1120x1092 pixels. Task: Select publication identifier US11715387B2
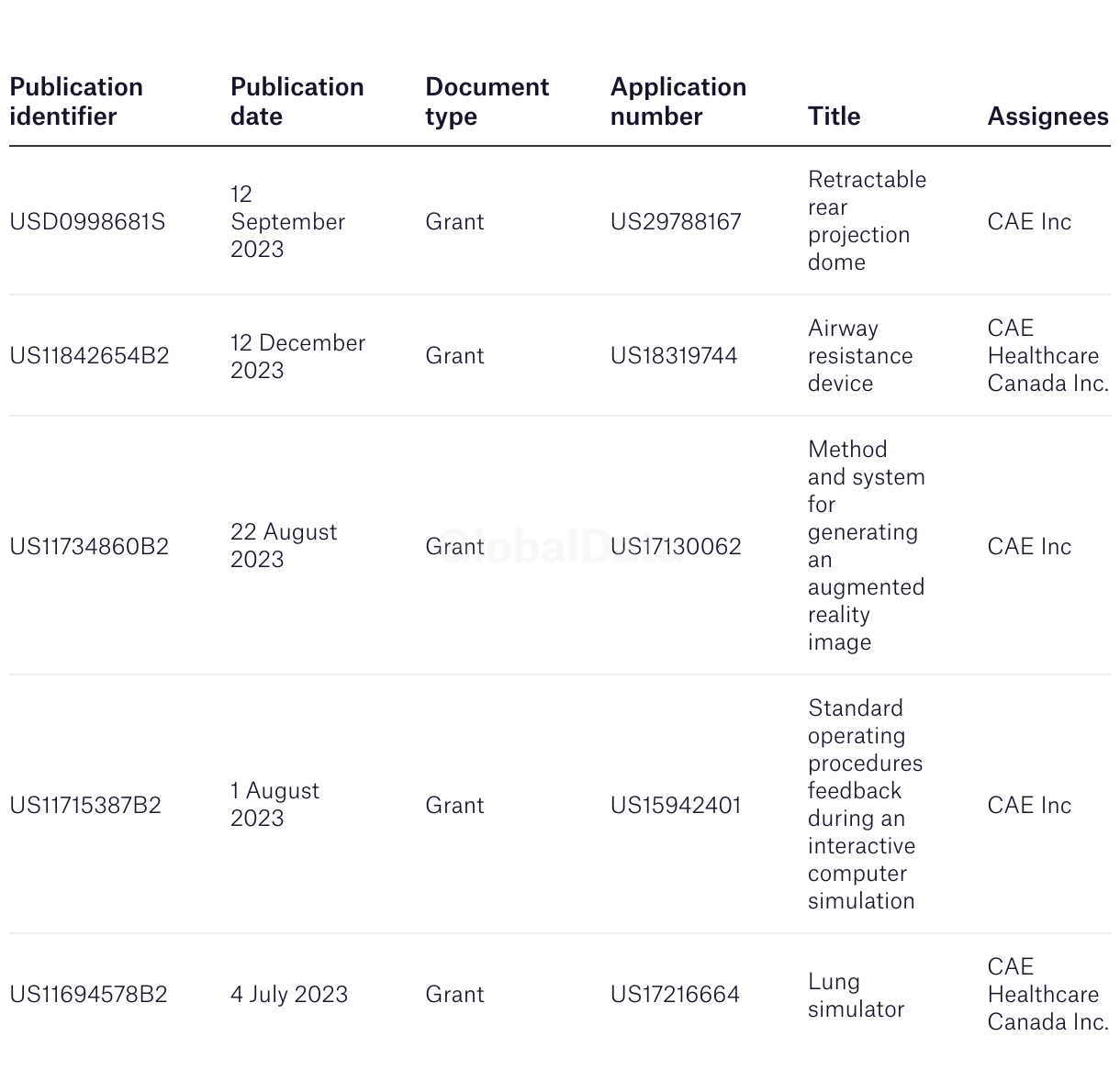85,806
